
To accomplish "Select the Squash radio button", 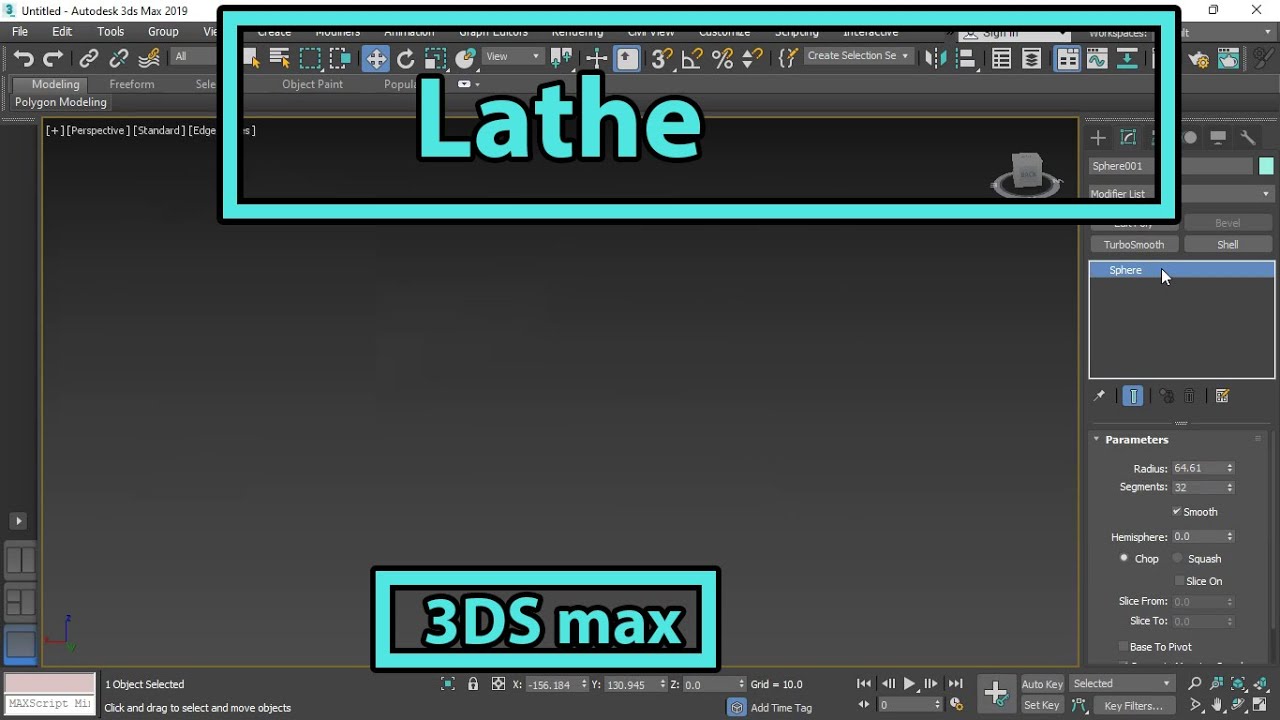I will pyautogui.click(x=1177, y=558).
